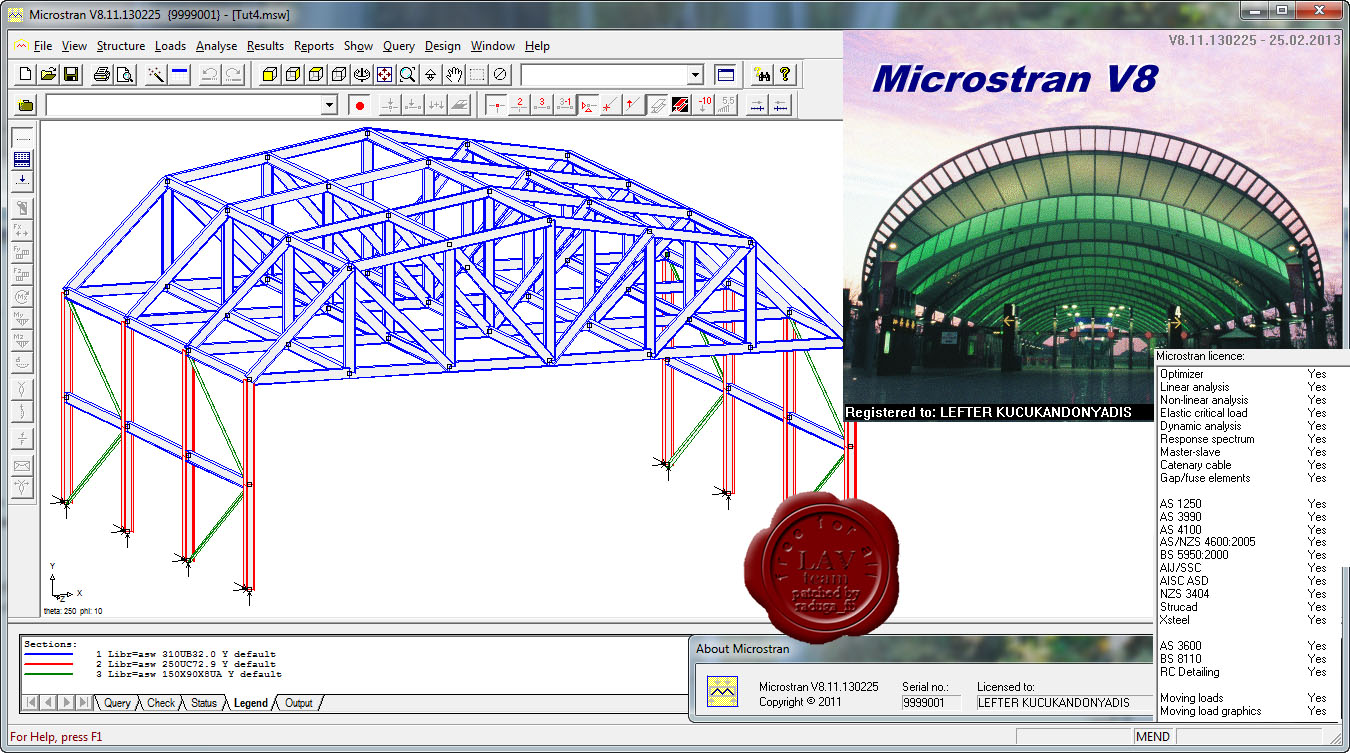Switch to the Status tab
This screenshot has height=753, width=1350.
pyautogui.click(x=203, y=703)
